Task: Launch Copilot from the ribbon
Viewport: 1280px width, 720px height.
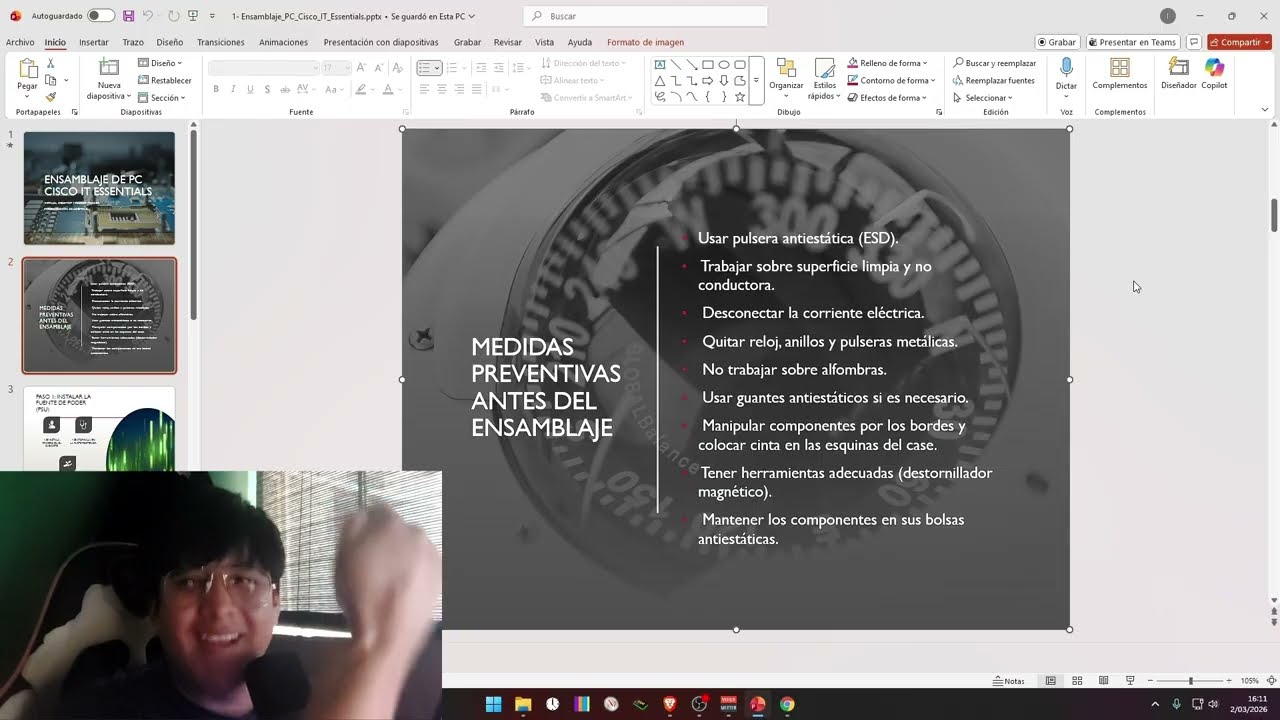Action: click(1214, 73)
